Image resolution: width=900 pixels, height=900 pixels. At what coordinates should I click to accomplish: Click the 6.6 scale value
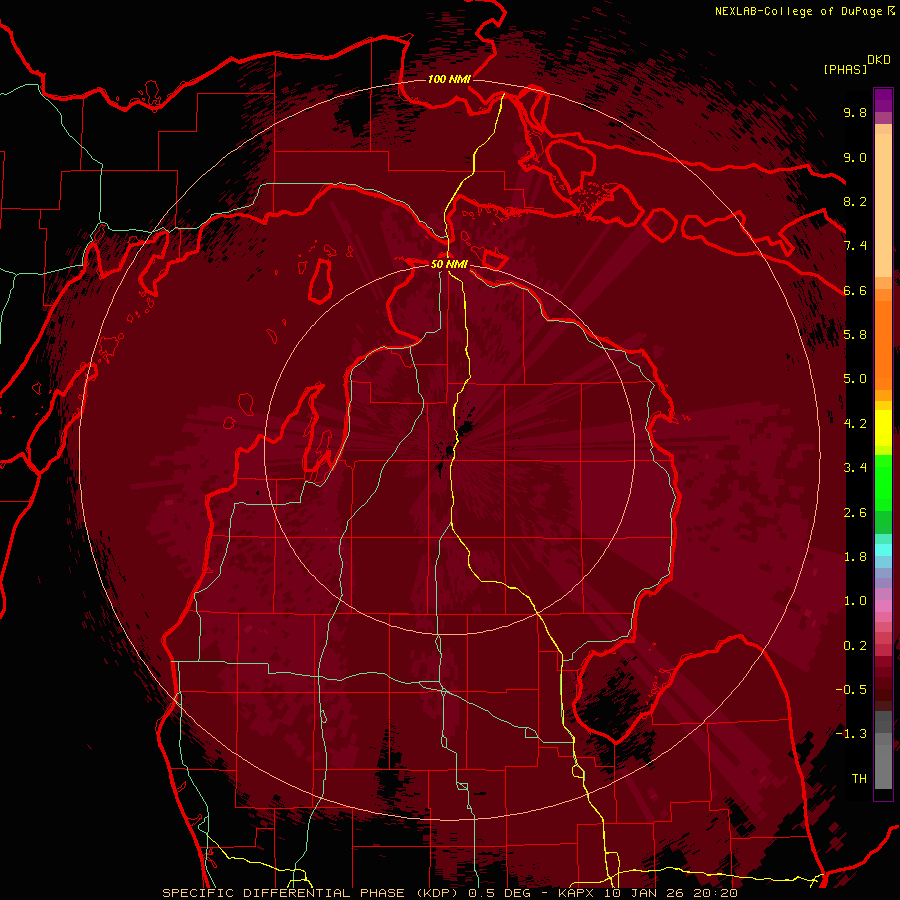(855, 290)
